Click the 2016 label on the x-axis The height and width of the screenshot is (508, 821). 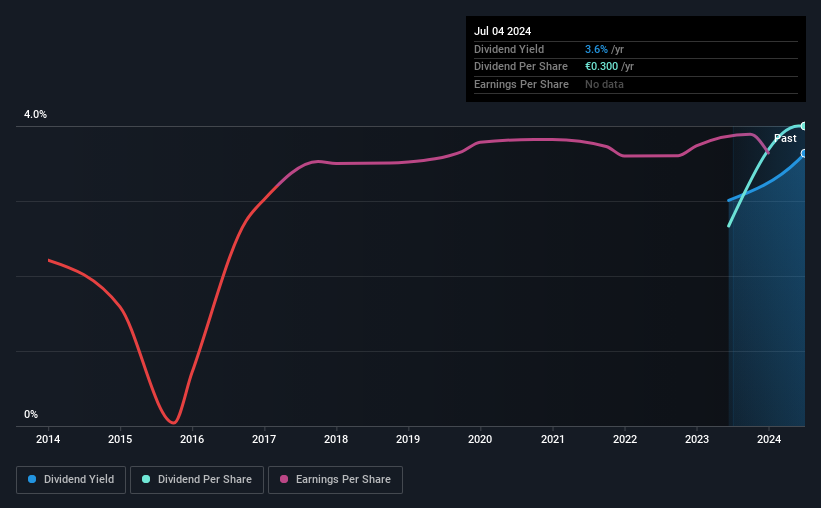[192, 439]
